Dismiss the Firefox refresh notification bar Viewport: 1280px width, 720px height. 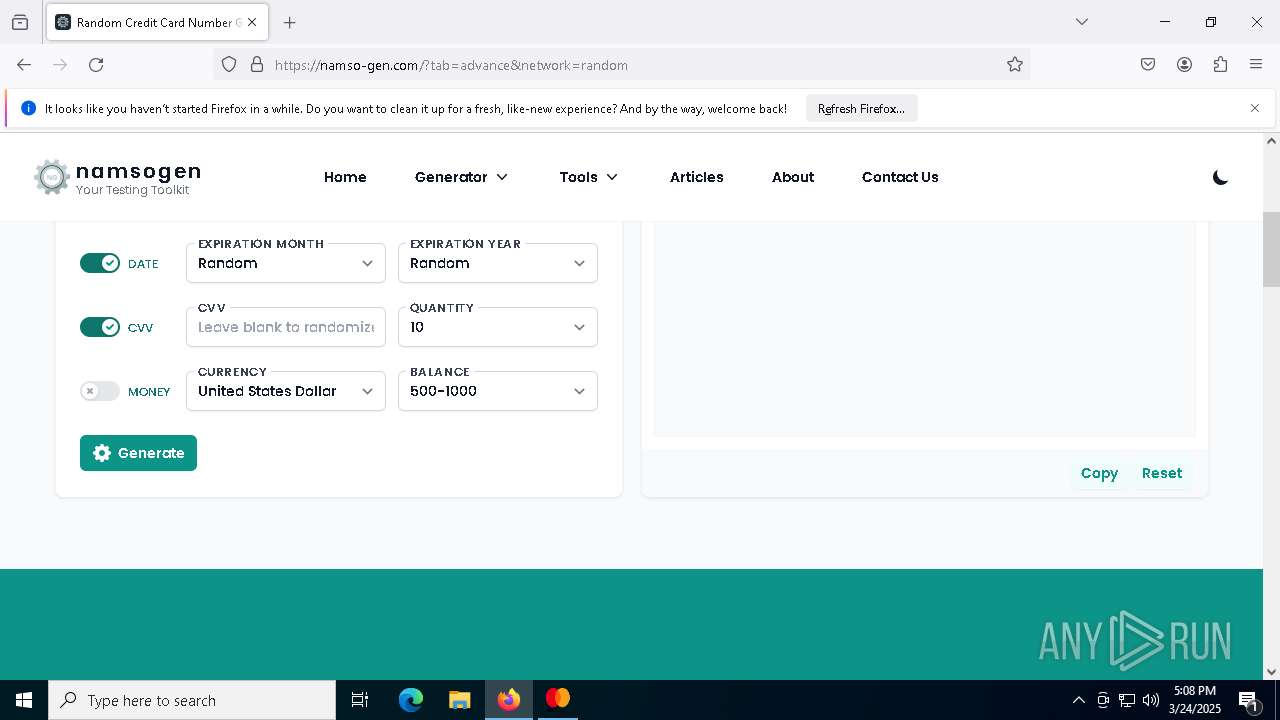pyautogui.click(x=1255, y=108)
